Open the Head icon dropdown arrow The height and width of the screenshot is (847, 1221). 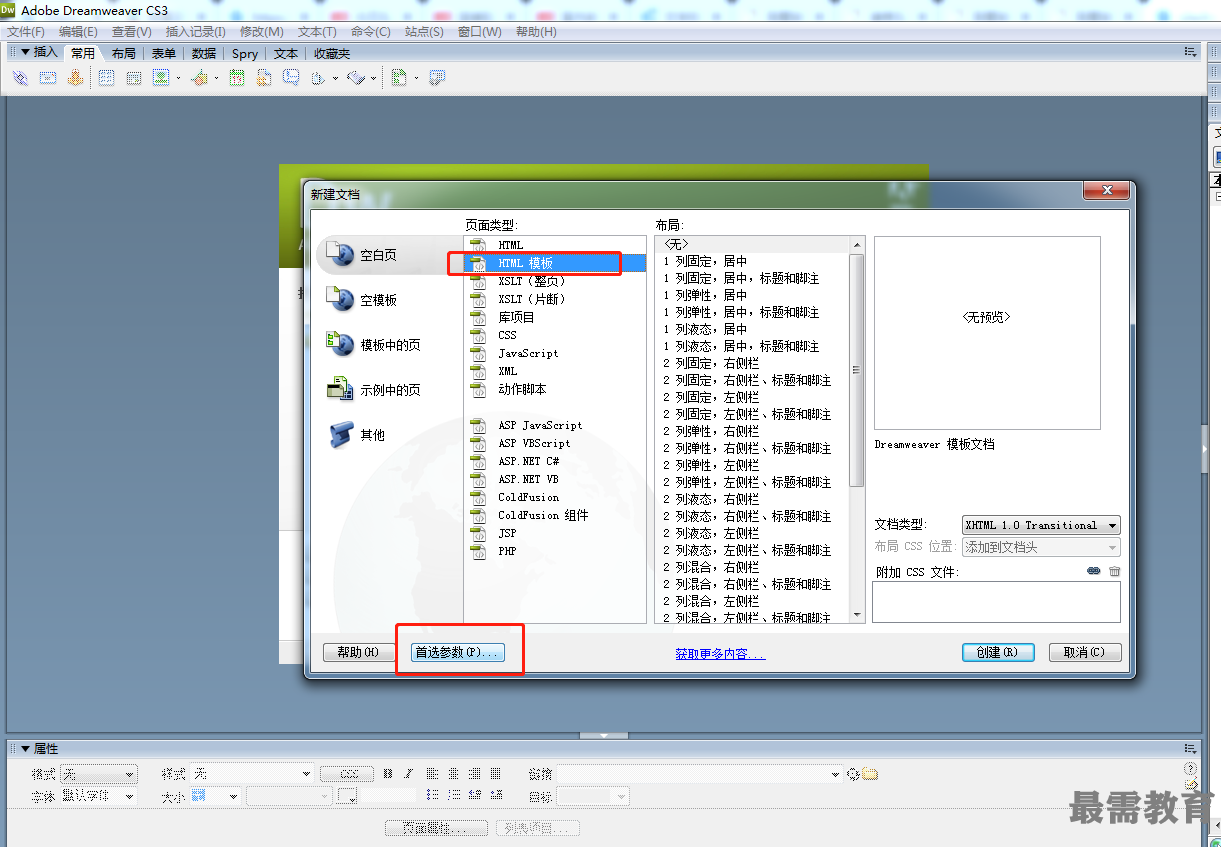(x=335, y=78)
